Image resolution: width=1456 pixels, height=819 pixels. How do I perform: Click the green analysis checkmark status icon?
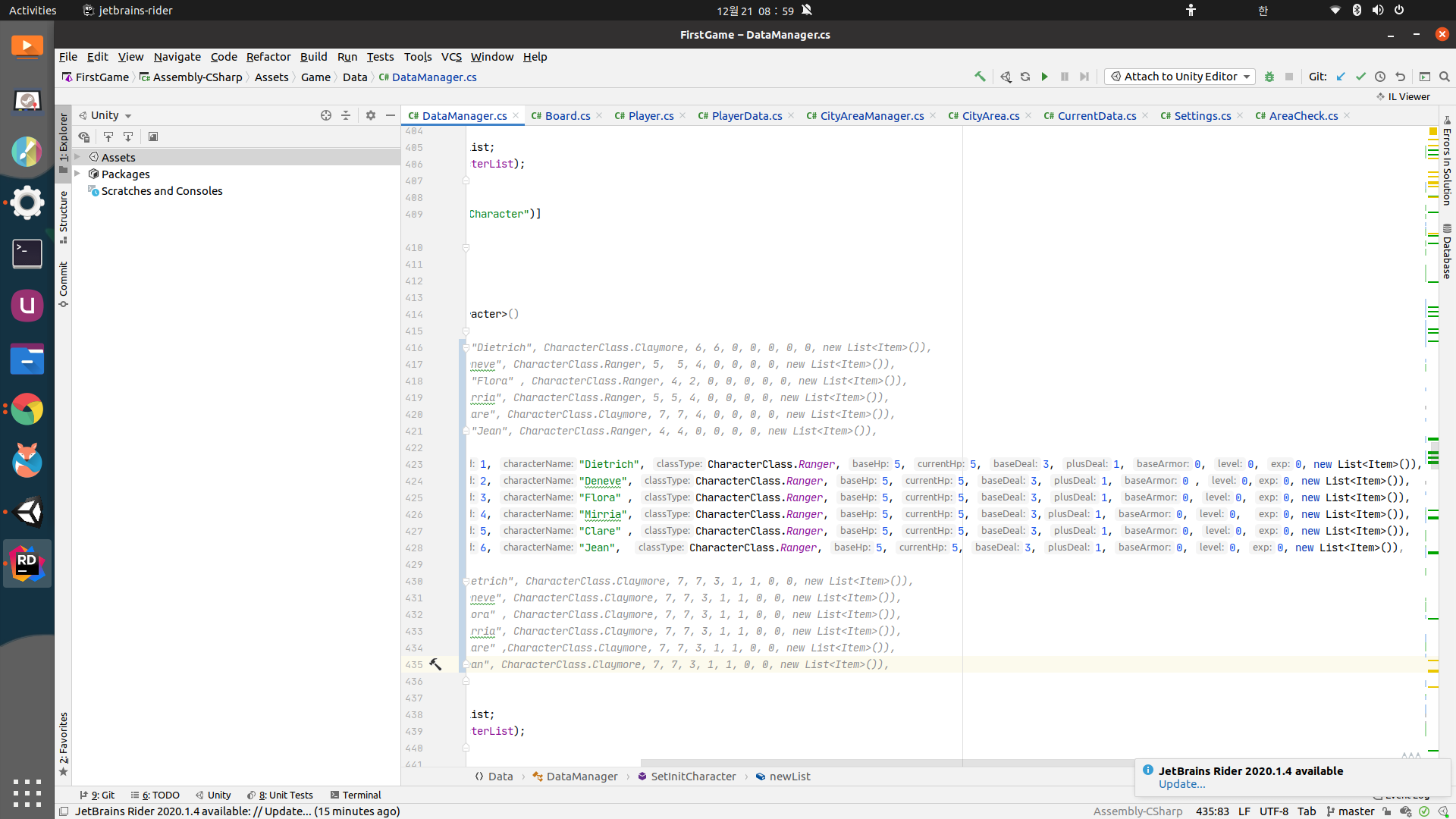(1424, 811)
